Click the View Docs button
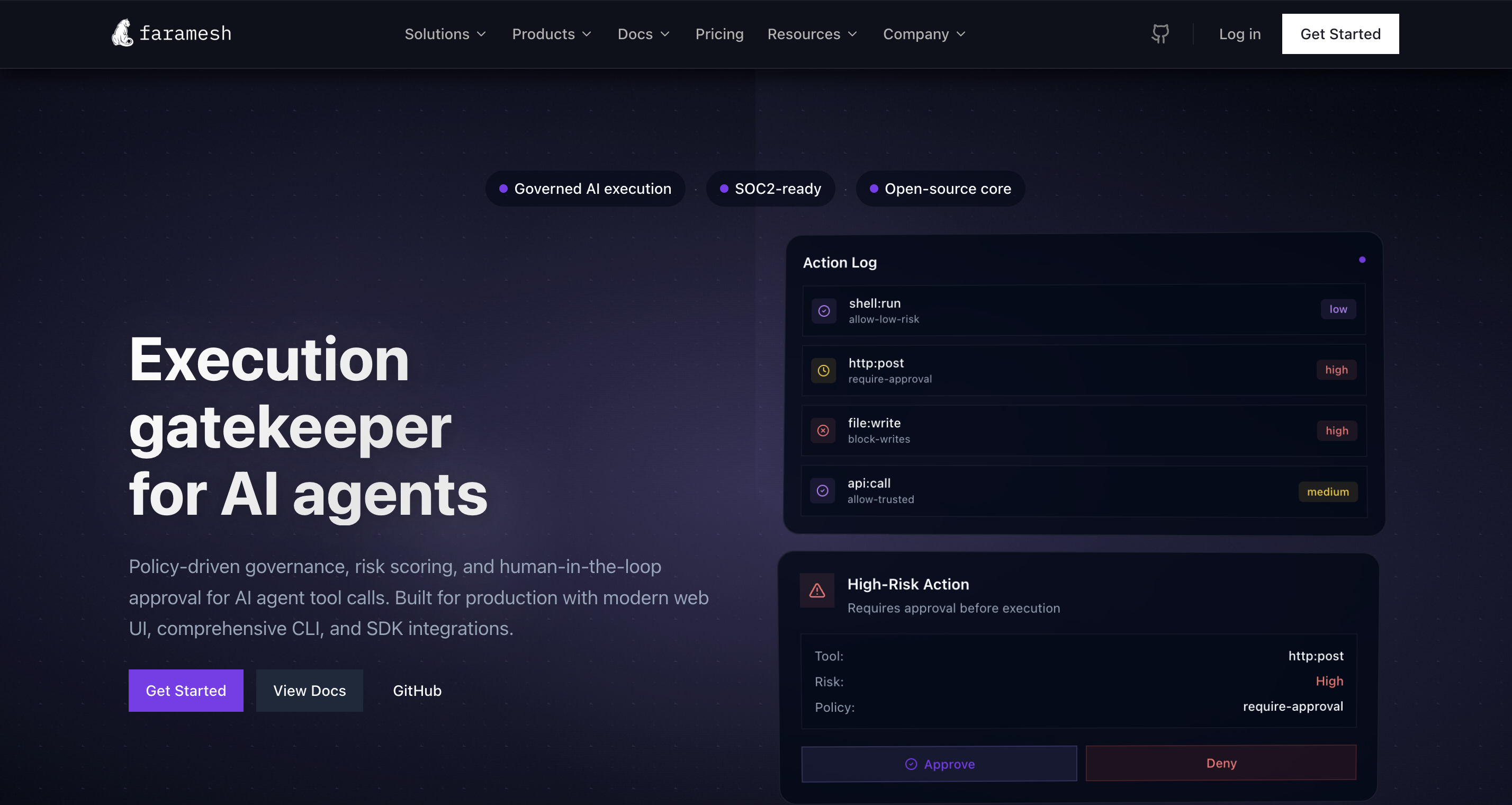The height and width of the screenshot is (805, 1512). tap(309, 691)
